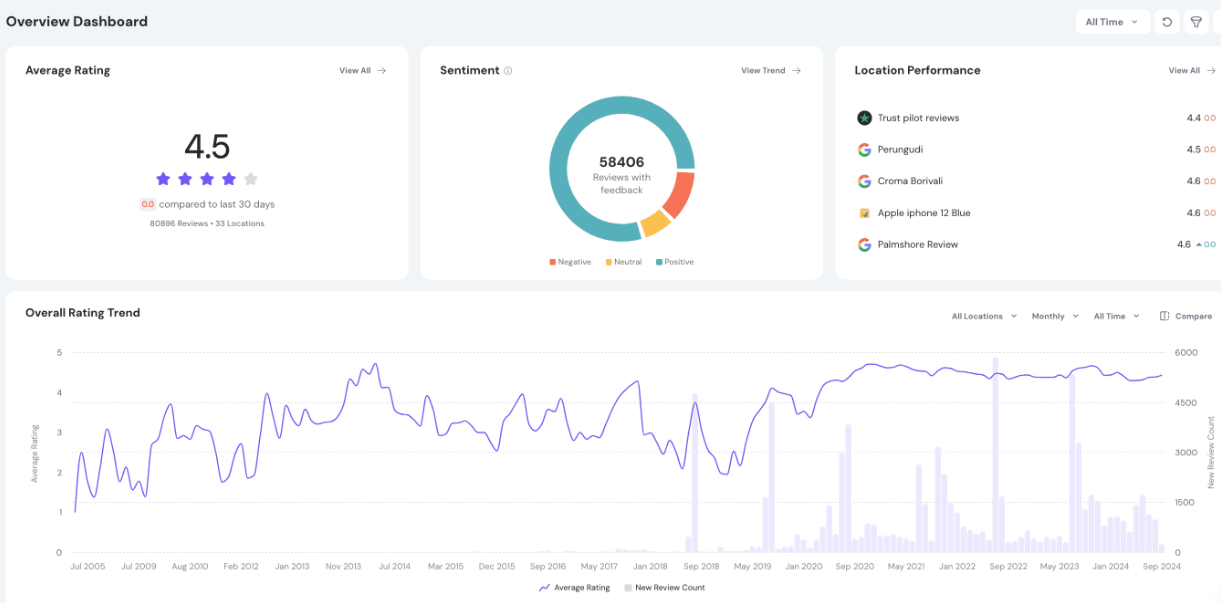Click the refresh icon in the top toolbar

click(x=1167, y=21)
